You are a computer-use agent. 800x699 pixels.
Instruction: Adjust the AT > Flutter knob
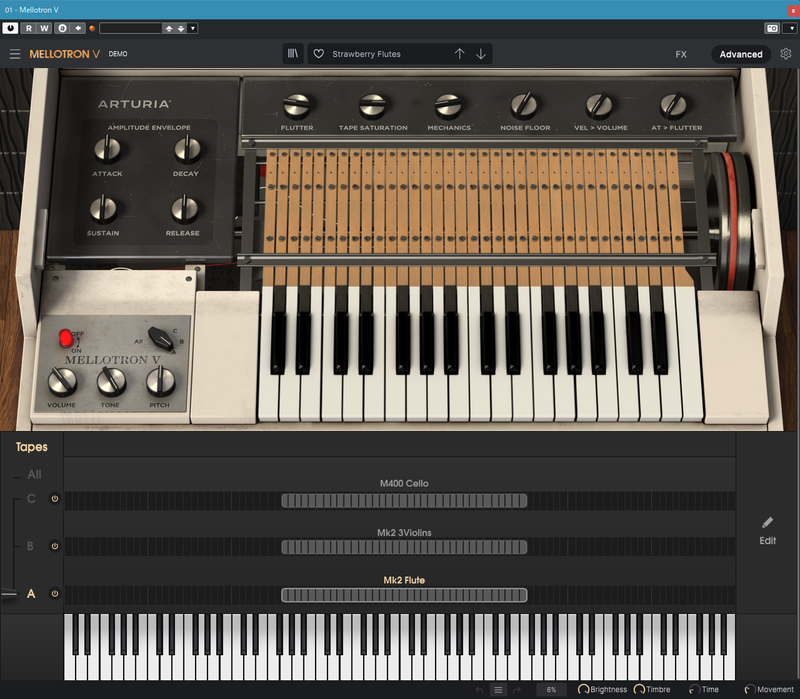(x=673, y=106)
